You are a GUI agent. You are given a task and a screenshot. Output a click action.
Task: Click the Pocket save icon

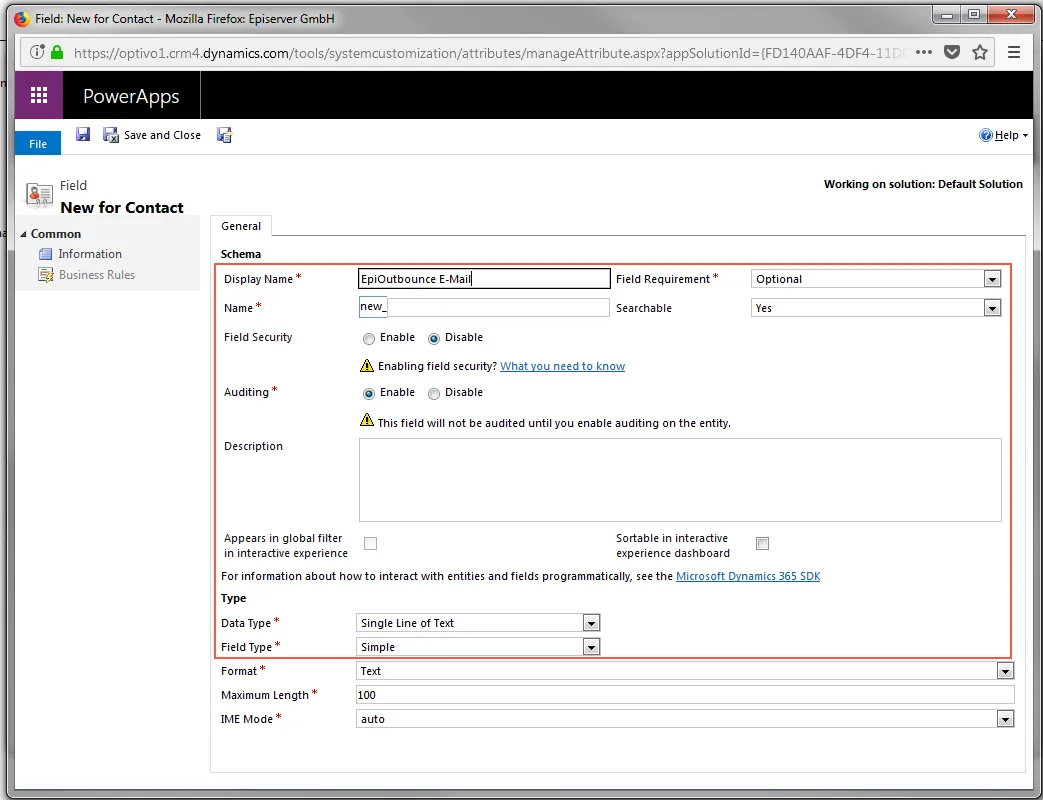[952, 52]
